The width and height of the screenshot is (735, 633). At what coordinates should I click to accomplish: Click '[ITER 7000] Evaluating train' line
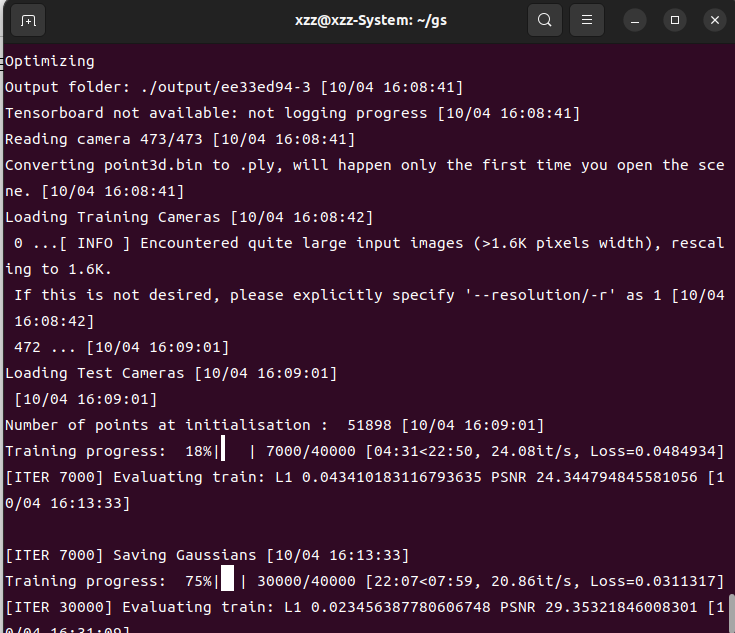(x=365, y=490)
